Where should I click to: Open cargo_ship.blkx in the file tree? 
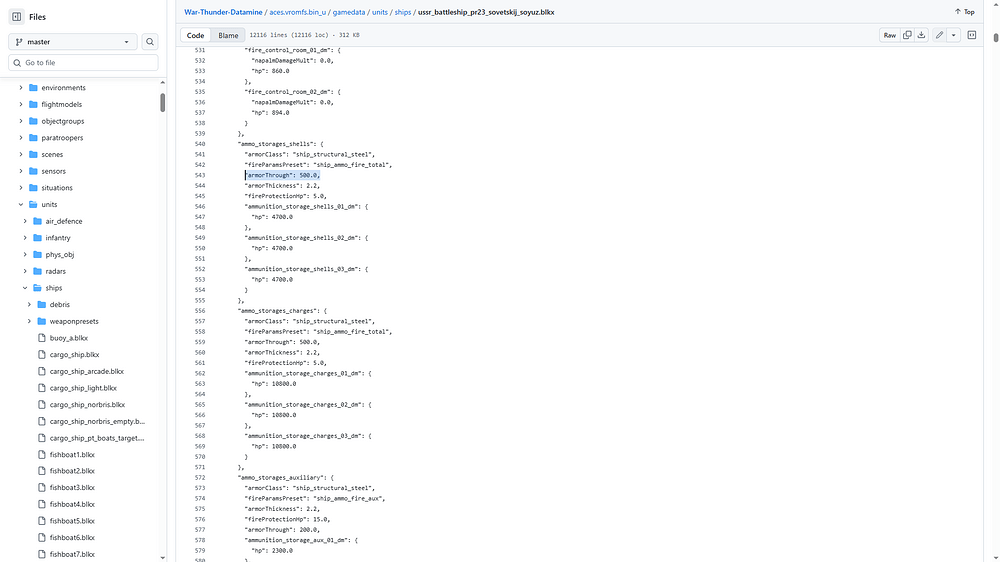click(x=74, y=355)
